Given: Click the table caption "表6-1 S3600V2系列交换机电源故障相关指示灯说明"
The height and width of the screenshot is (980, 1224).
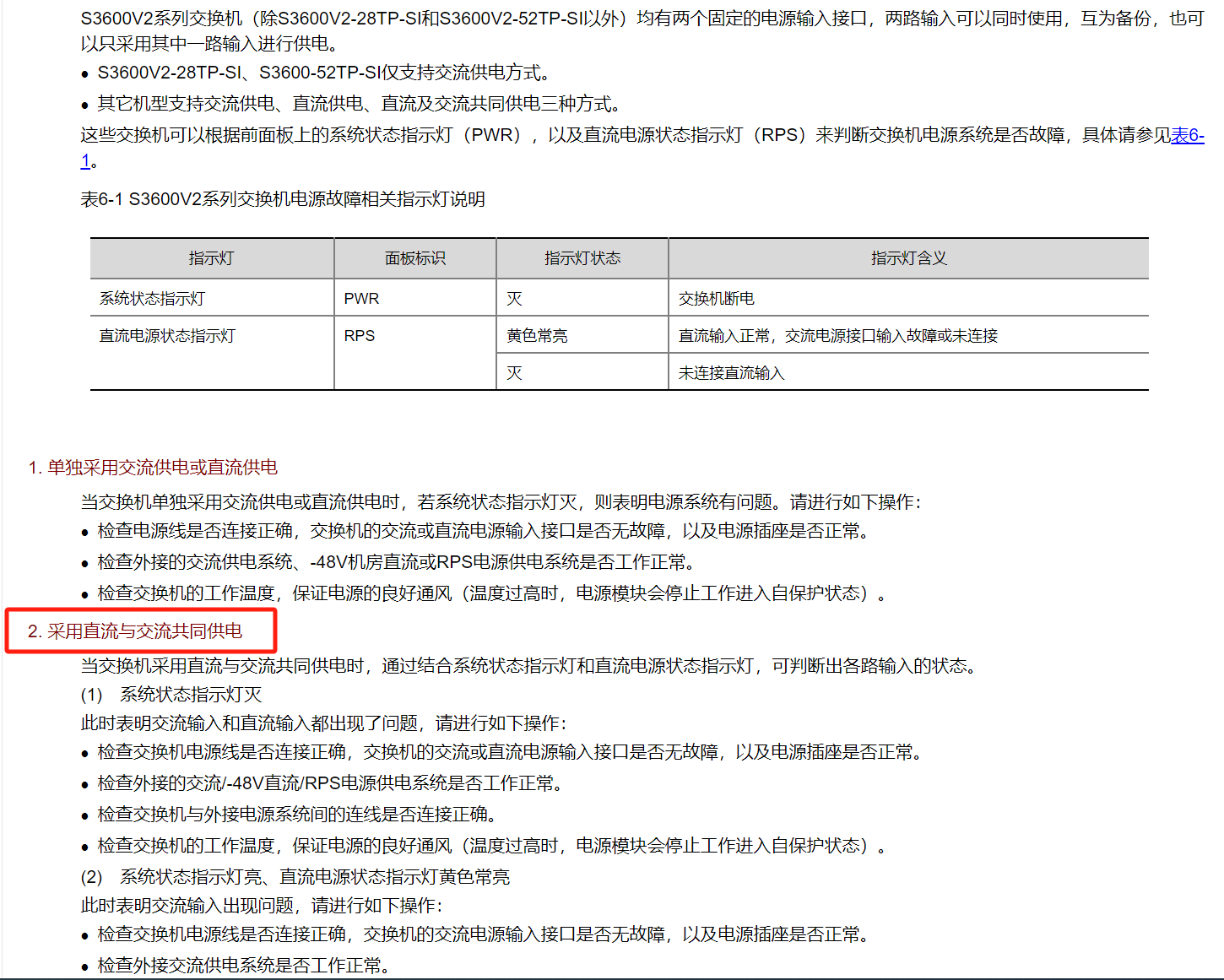Looking at the screenshot, I should tap(283, 199).
